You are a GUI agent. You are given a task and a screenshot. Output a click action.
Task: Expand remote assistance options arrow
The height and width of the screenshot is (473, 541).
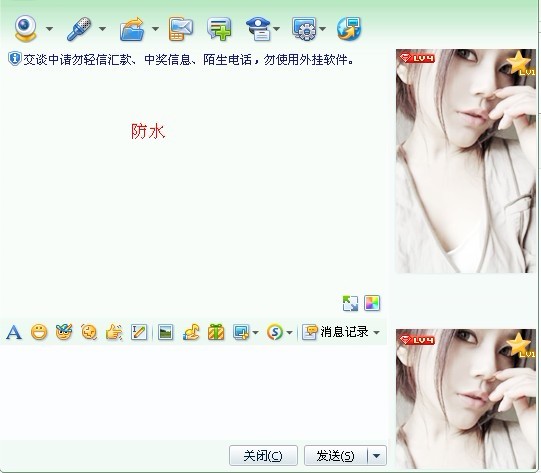(x=323, y=29)
